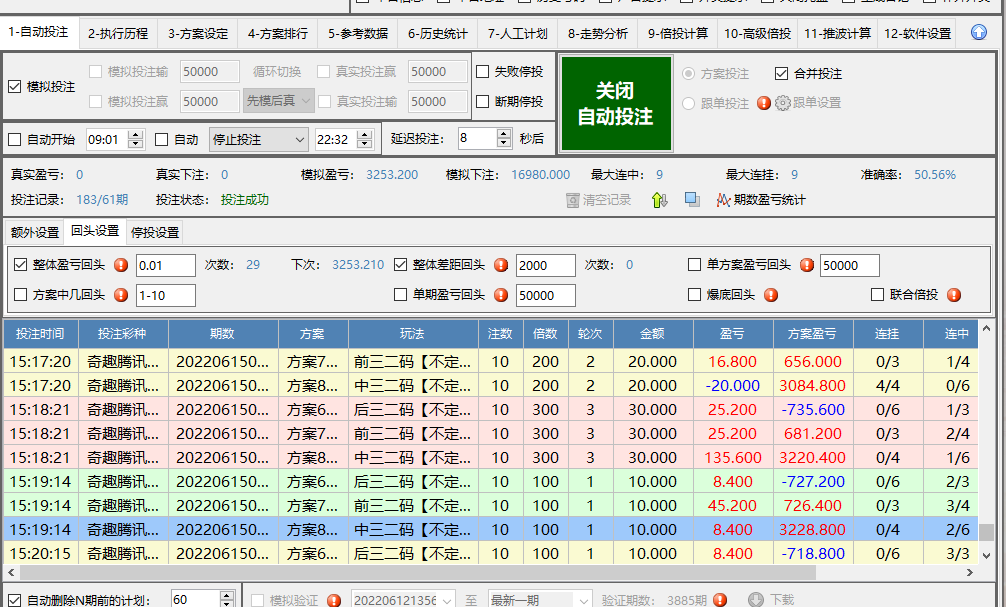
Task: Toggle 整体盈亏回头 checkbox
Action: [x=21, y=264]
